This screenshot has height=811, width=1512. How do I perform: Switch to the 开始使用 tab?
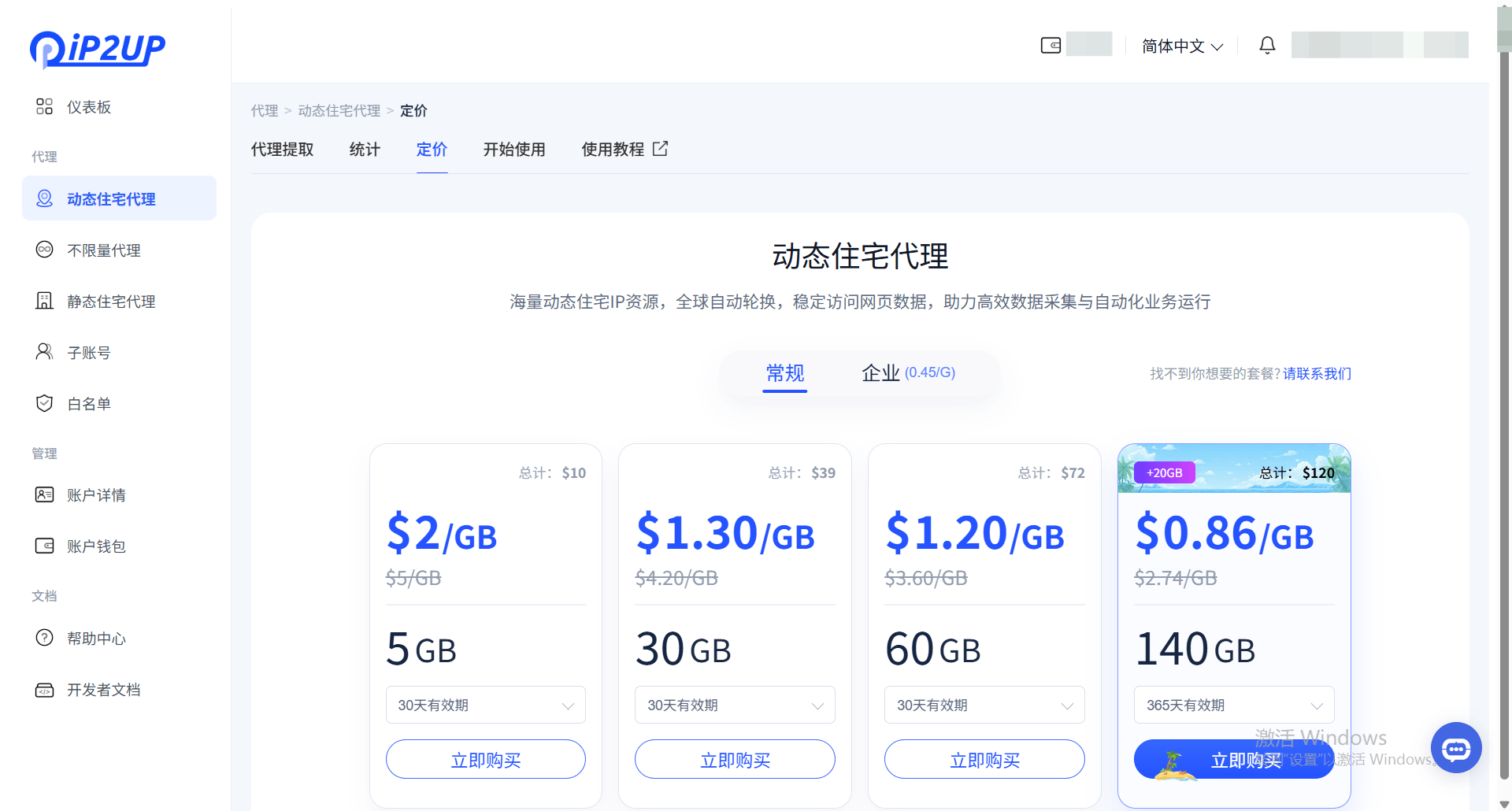[514, 150]
